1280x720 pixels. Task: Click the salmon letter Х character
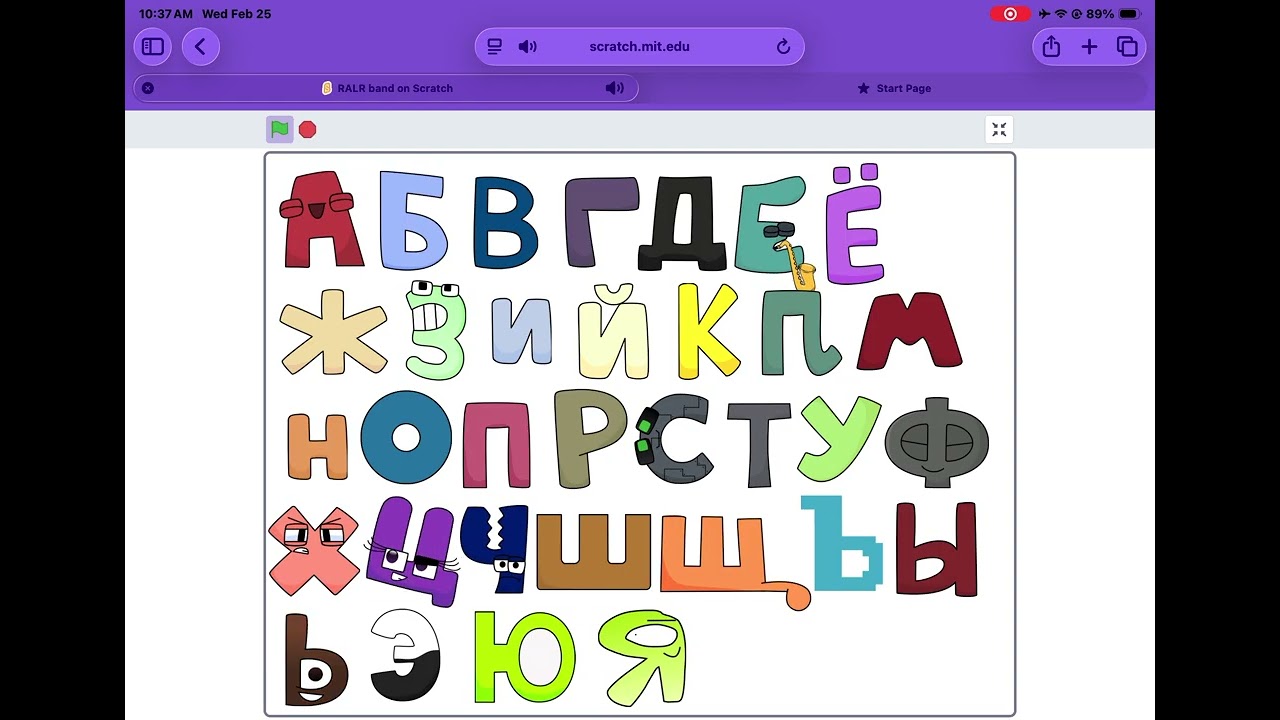point(314,551)
